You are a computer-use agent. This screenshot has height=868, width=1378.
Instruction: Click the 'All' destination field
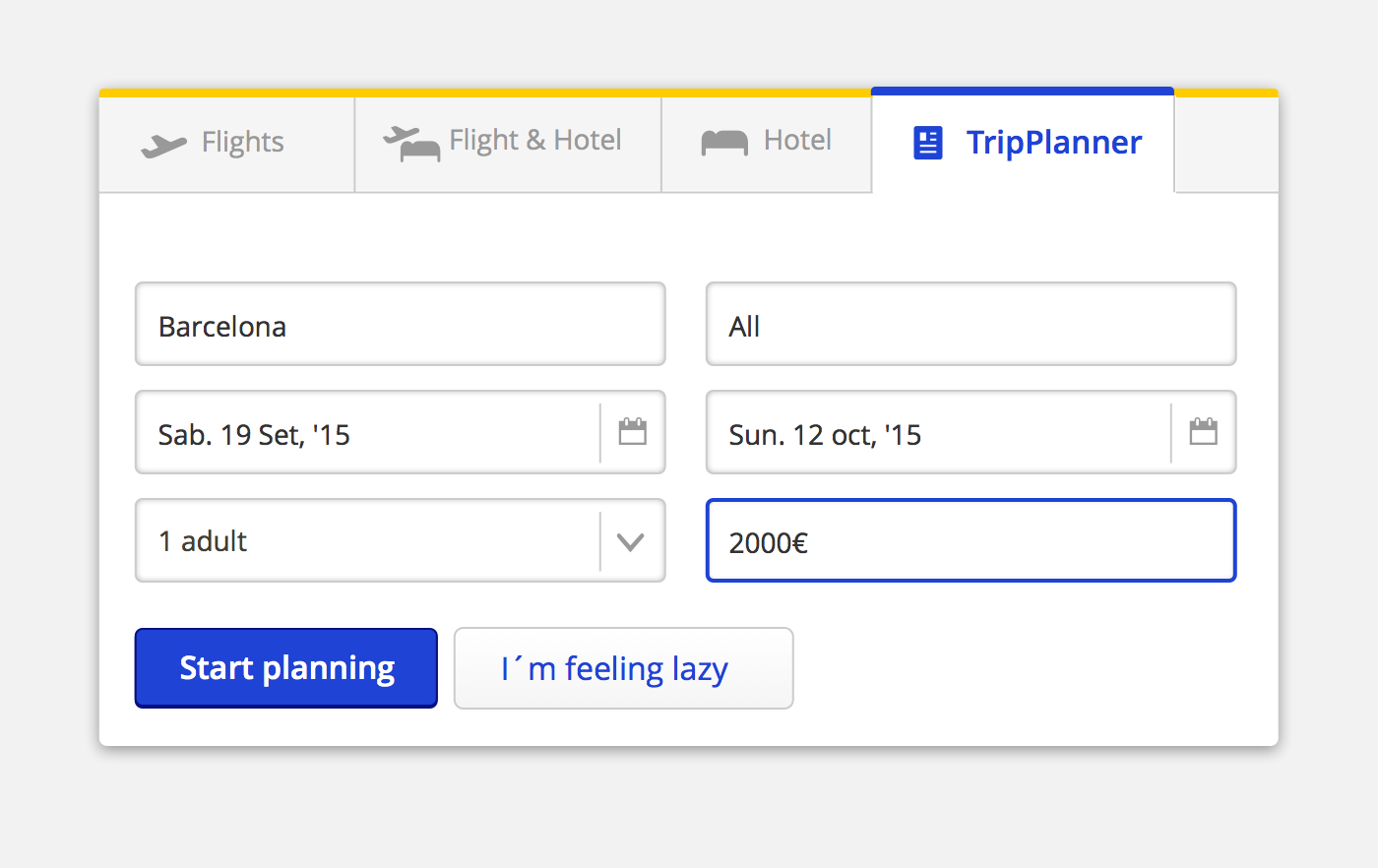(x=971, y=325)
